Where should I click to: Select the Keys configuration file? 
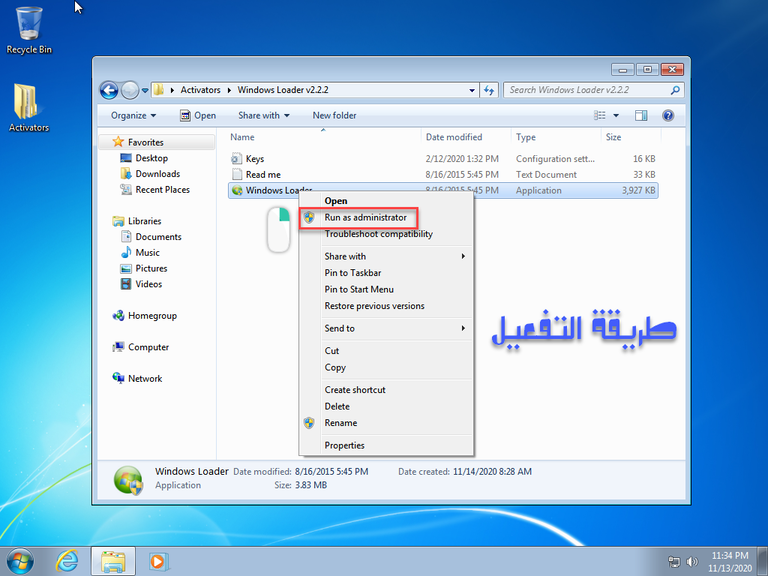pyautogui.click(x=443, y=159)
